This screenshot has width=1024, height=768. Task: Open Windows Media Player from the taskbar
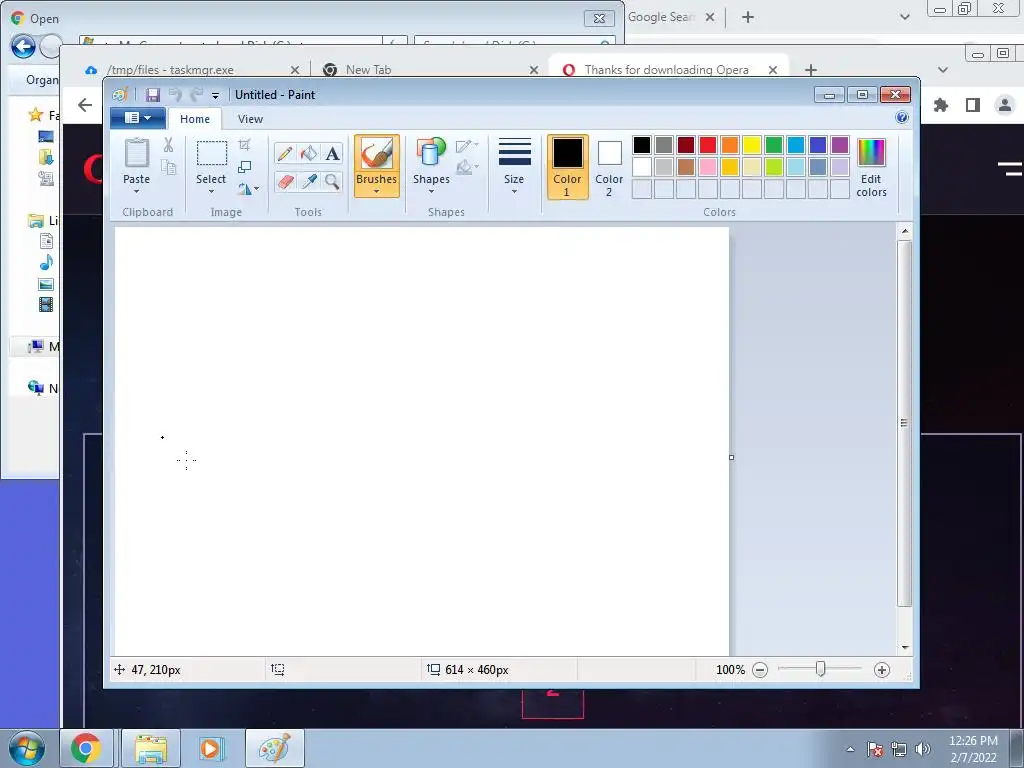[x=212, y=748]
